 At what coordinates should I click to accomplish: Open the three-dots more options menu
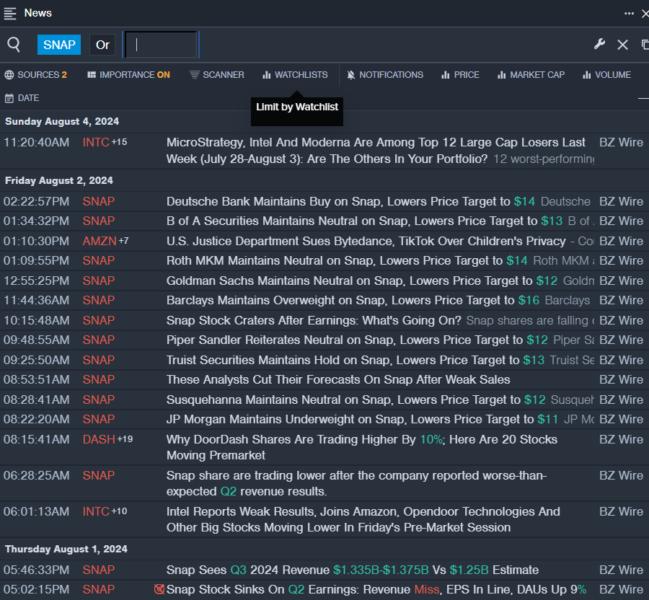[x=629, y=14]
